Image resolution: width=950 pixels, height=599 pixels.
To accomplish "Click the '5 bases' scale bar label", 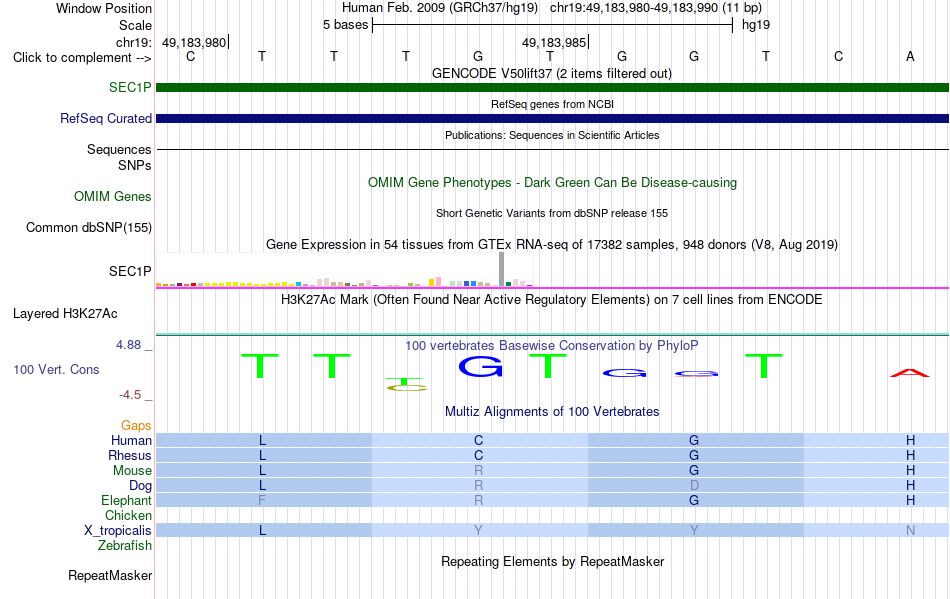I will 345,25.
